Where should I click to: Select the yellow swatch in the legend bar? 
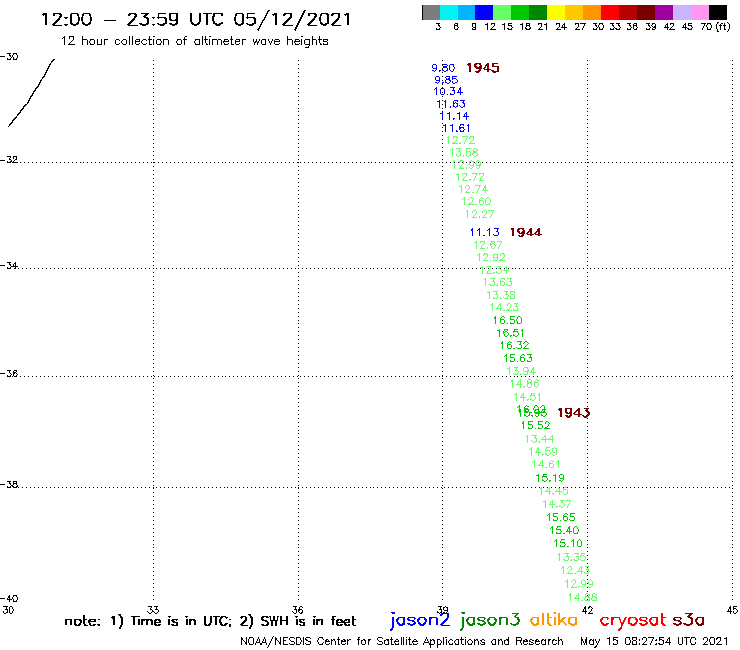pos(556,12)
